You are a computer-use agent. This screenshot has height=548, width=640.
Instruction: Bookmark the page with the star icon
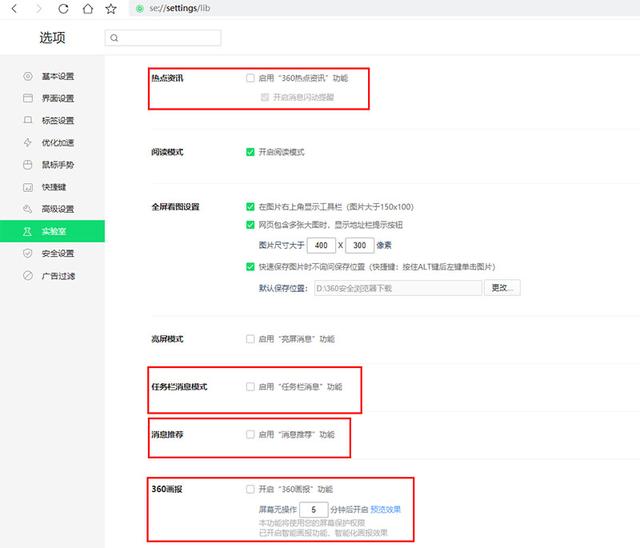111,9
